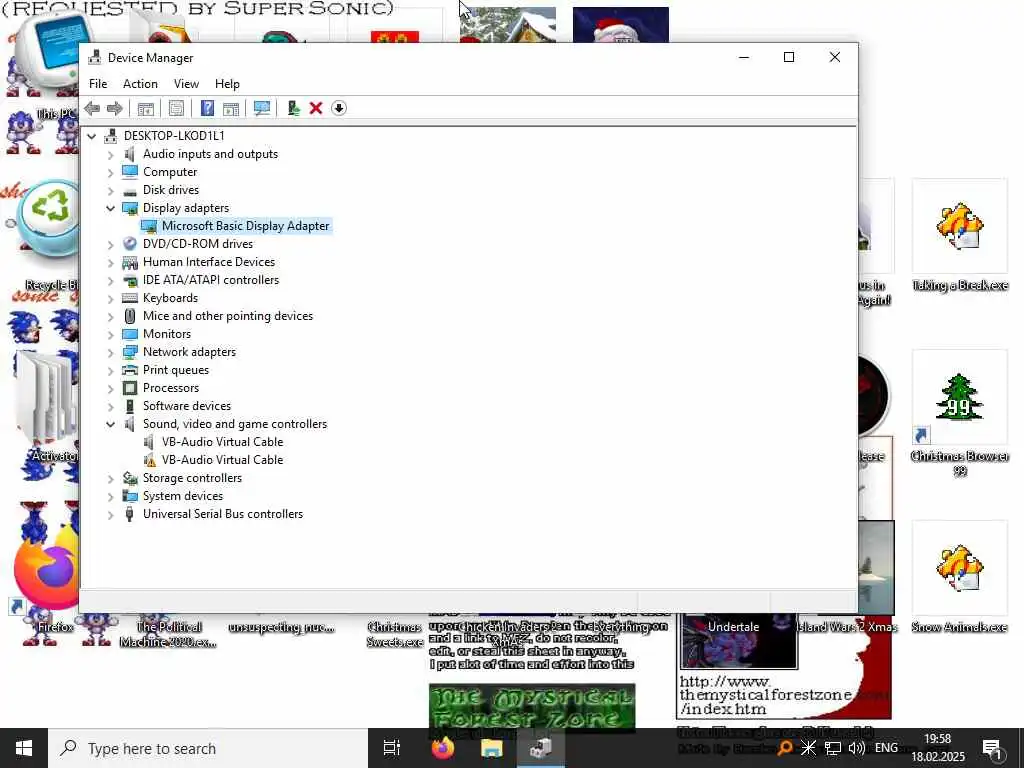The height and width of the screenshot is (768, 1024).
Task: Select the Processors category icon
Action: [130, 388]
